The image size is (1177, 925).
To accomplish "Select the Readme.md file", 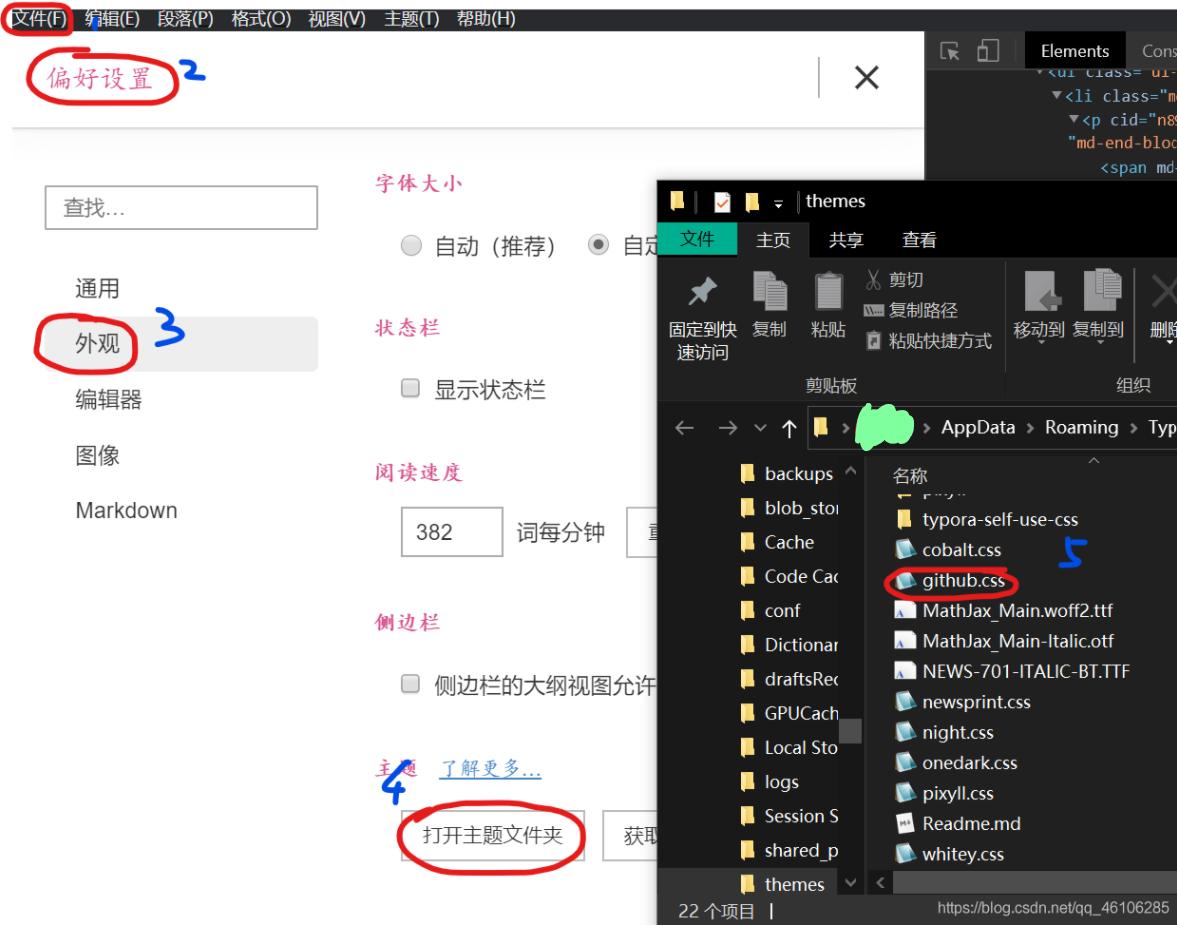I will [x=959, y=824].
